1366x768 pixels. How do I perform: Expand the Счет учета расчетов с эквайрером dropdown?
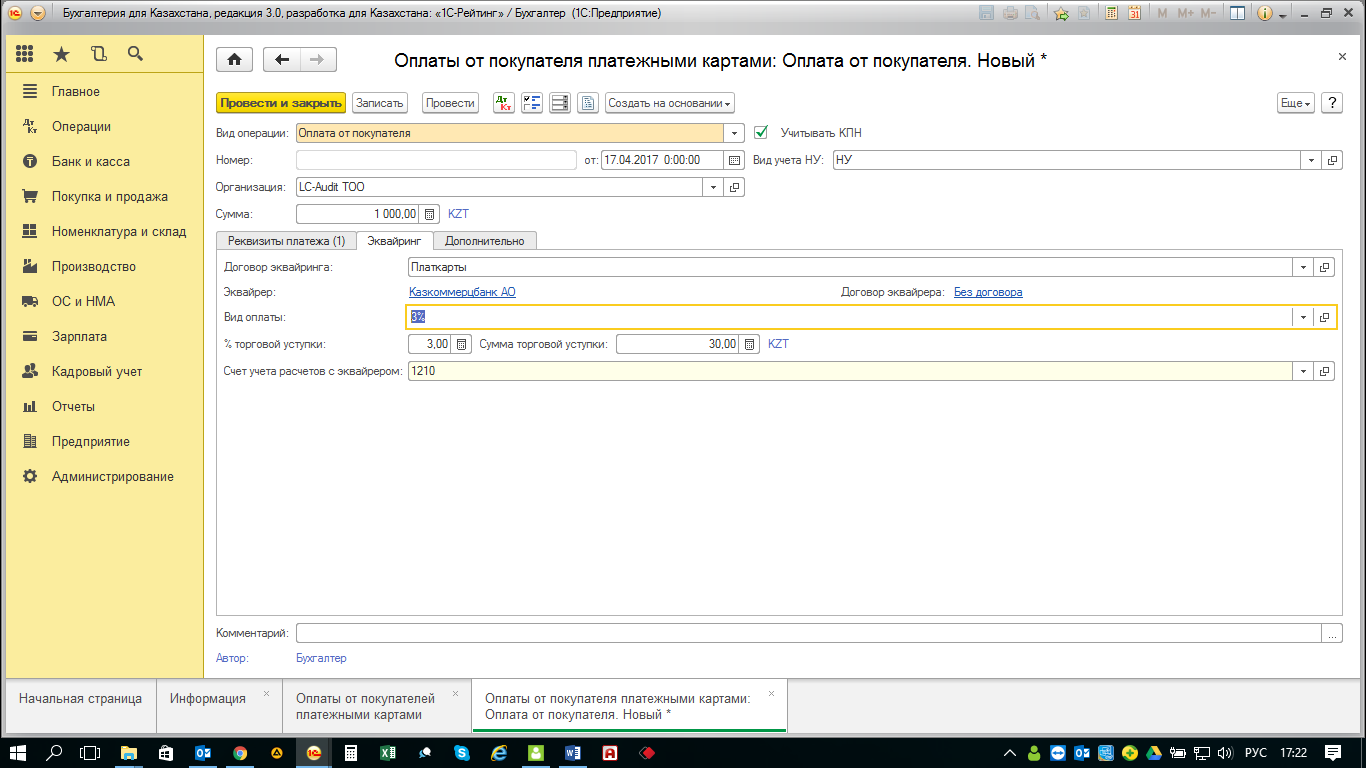point(1303,371)
